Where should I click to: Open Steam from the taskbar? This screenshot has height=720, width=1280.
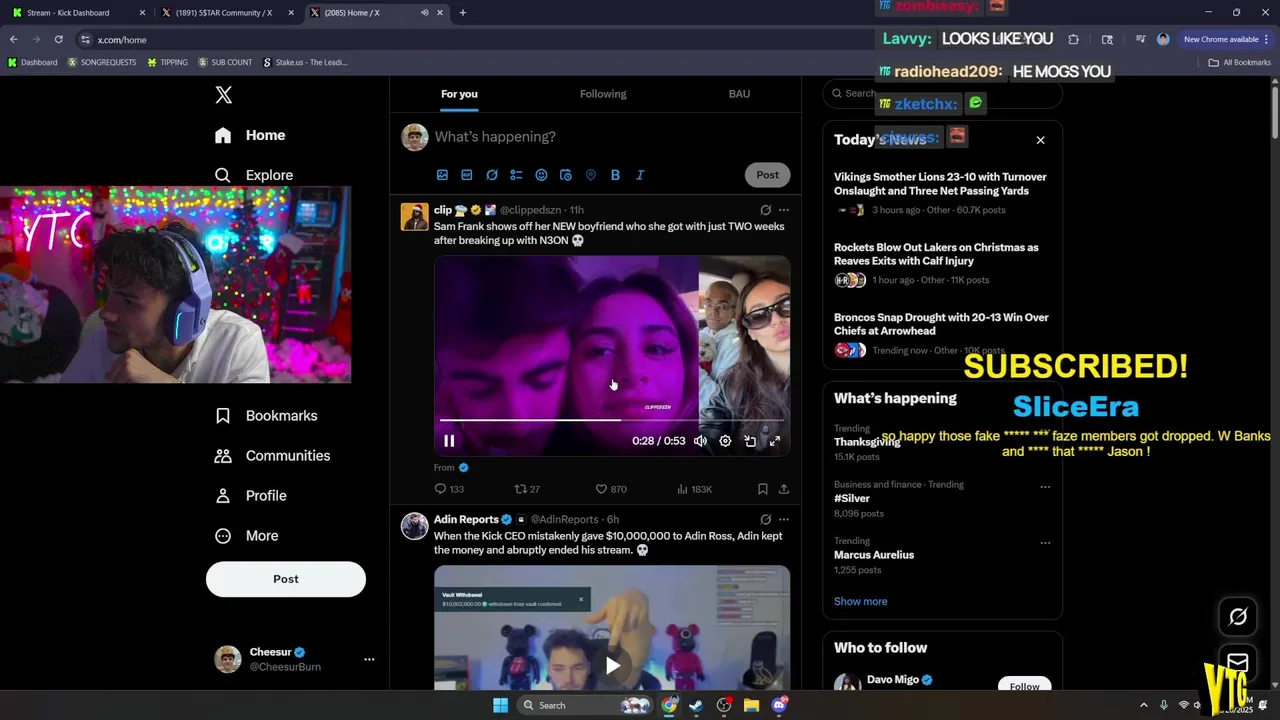(697, 706)
